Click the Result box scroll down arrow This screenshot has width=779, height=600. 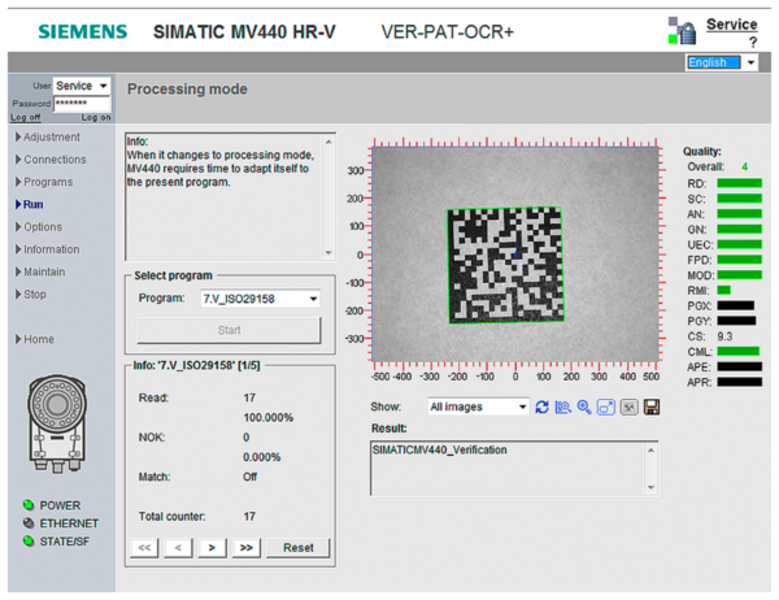(651, 488)
